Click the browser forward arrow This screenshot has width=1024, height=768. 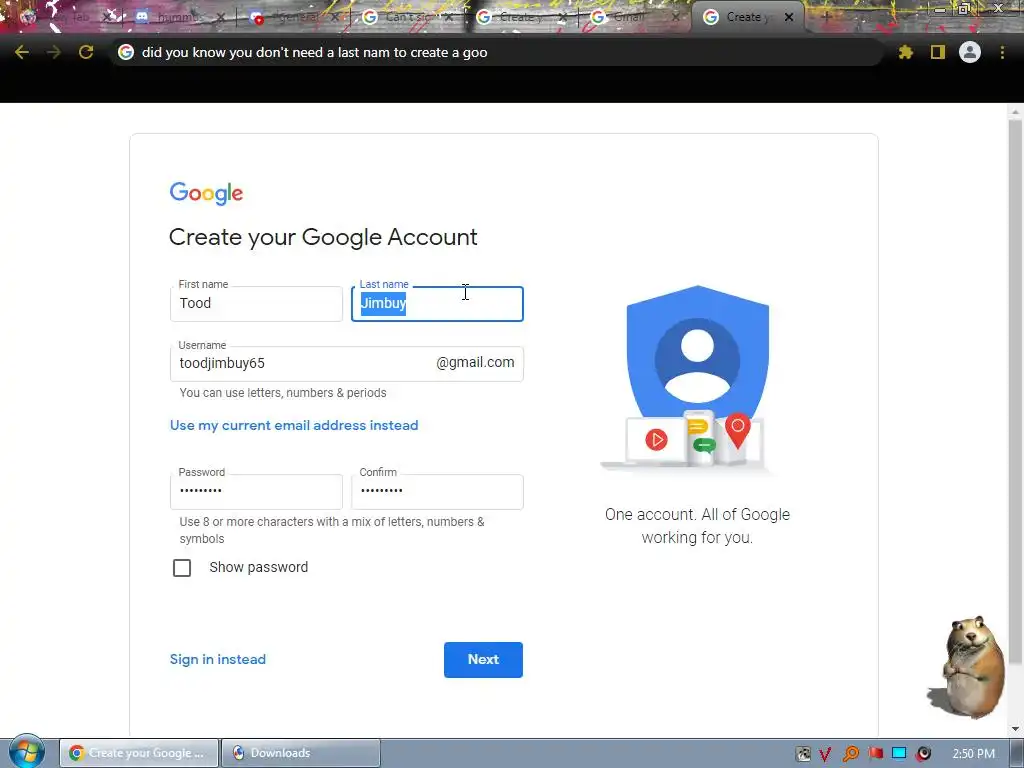pos(54,52)
